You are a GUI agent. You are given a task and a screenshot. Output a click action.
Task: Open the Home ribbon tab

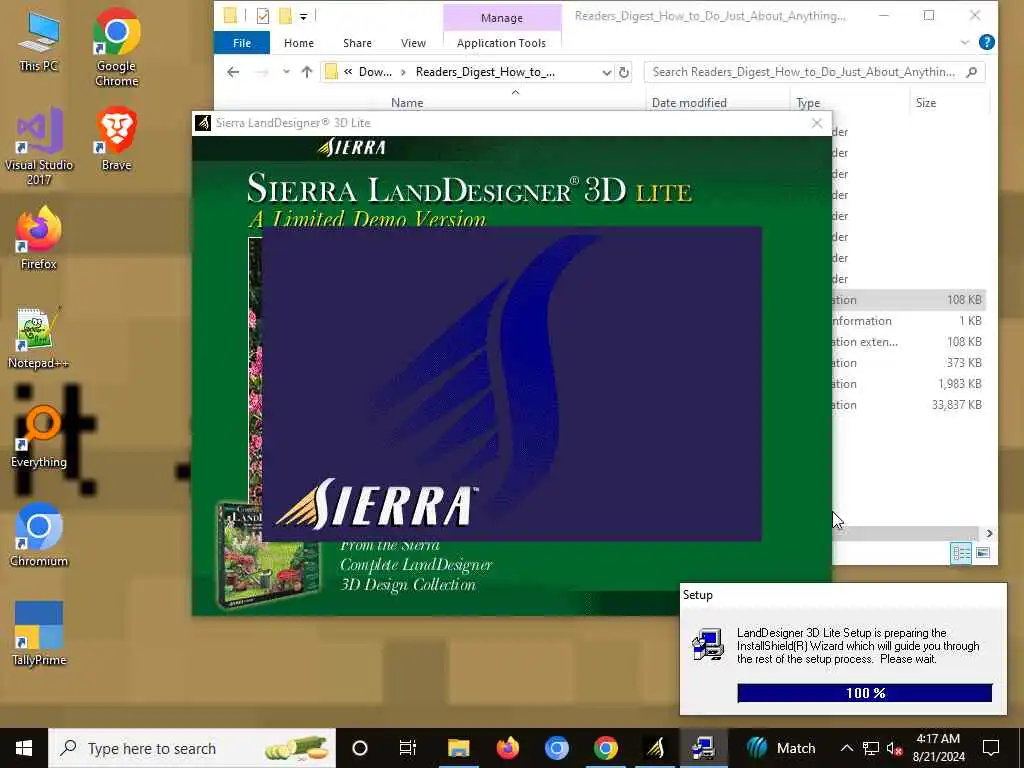(298, 42)
